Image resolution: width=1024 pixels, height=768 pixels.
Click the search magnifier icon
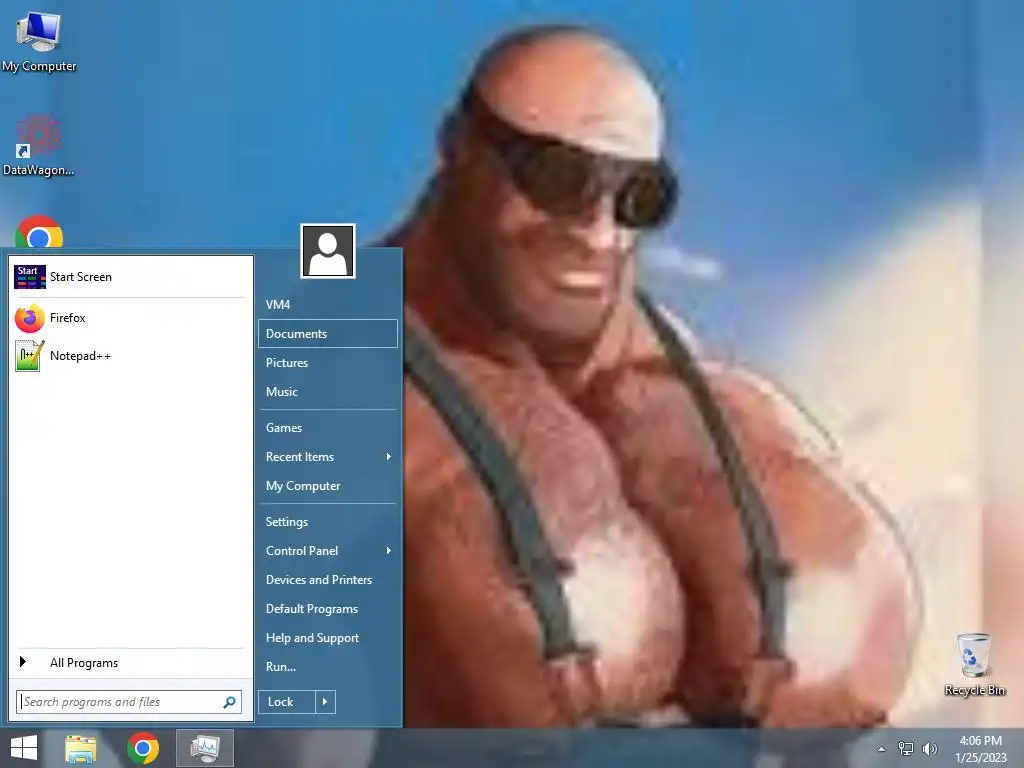click(229, 702)
